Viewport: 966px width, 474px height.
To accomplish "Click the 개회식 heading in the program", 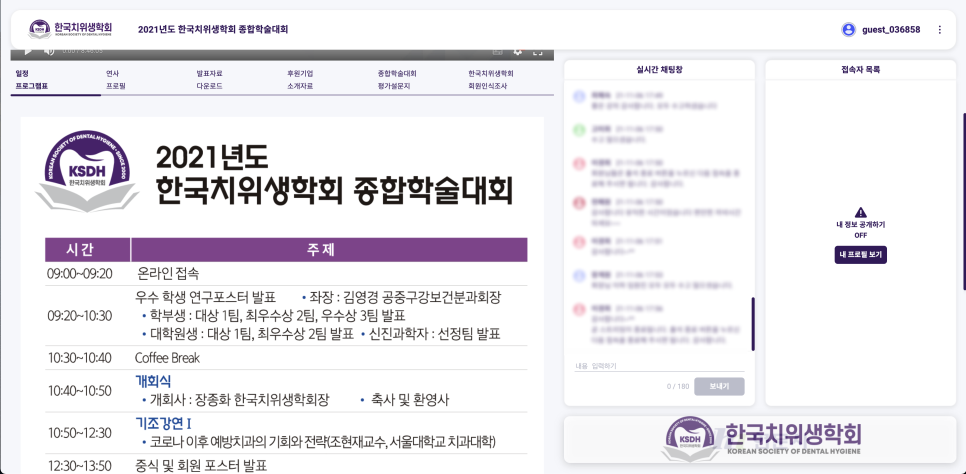I will [153, 382].
